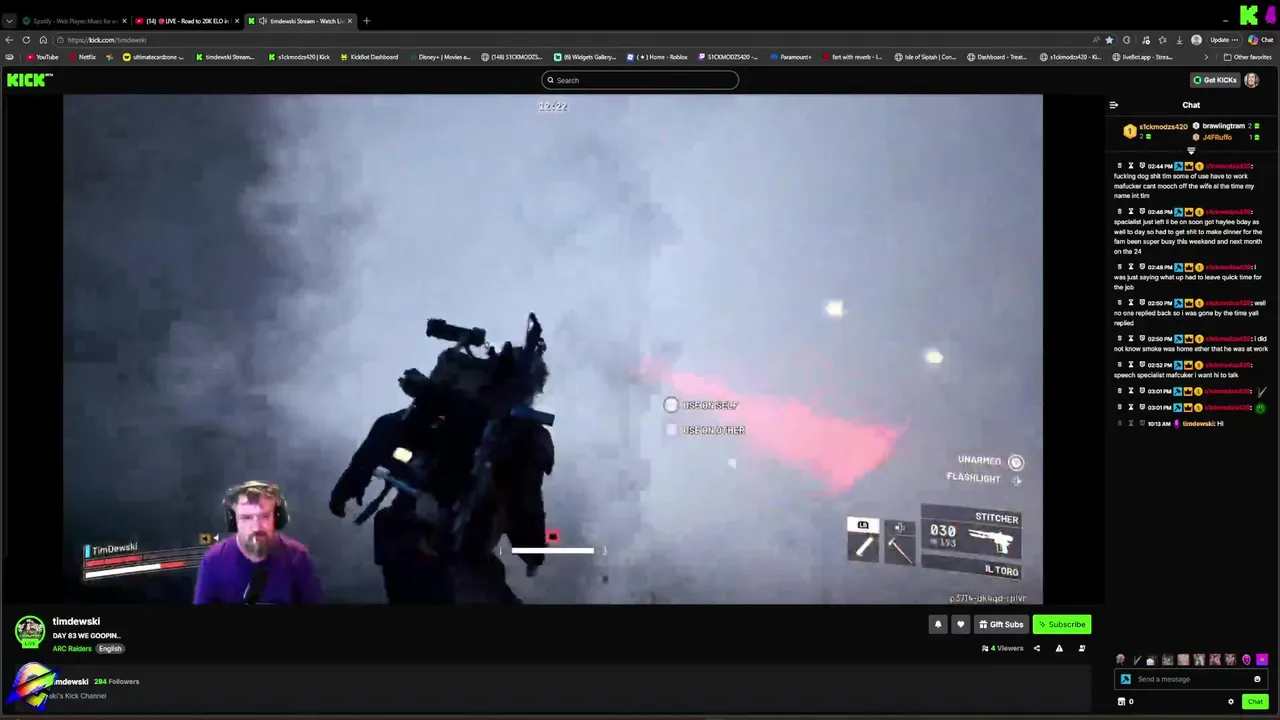Select the first emote in quick emote bar
This screenshot has height=720, width=1280.
click(x=1120, y=660)
